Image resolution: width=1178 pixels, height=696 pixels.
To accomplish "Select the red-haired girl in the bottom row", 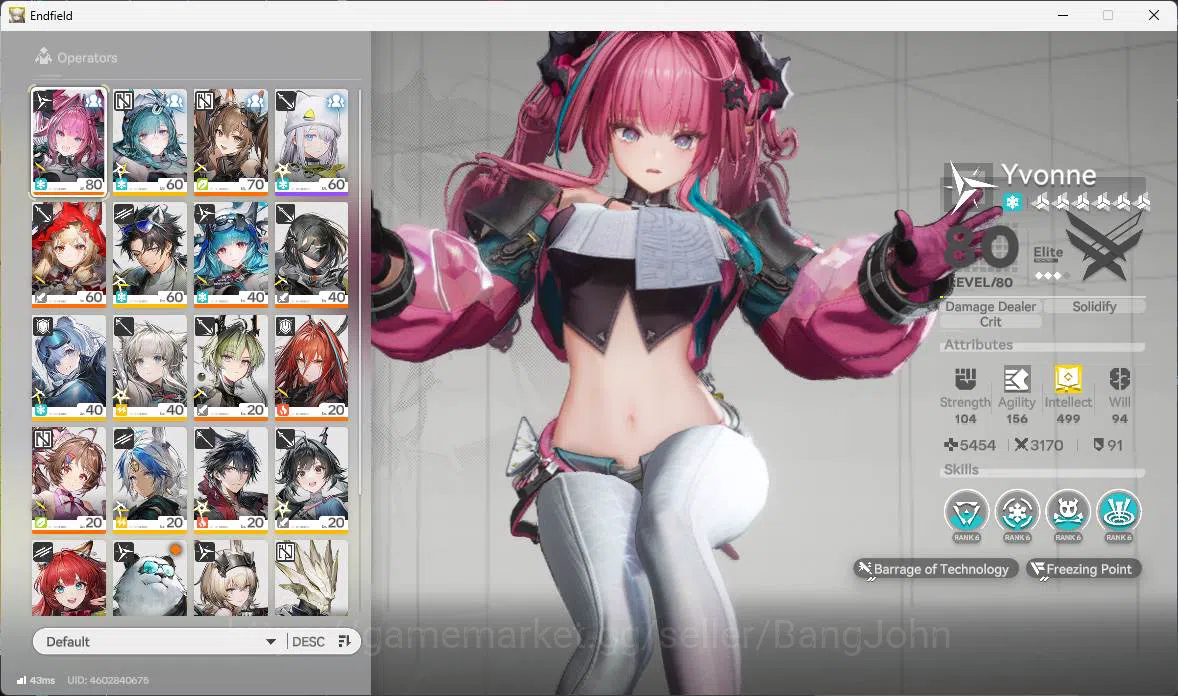I will [x=68, y=578].
